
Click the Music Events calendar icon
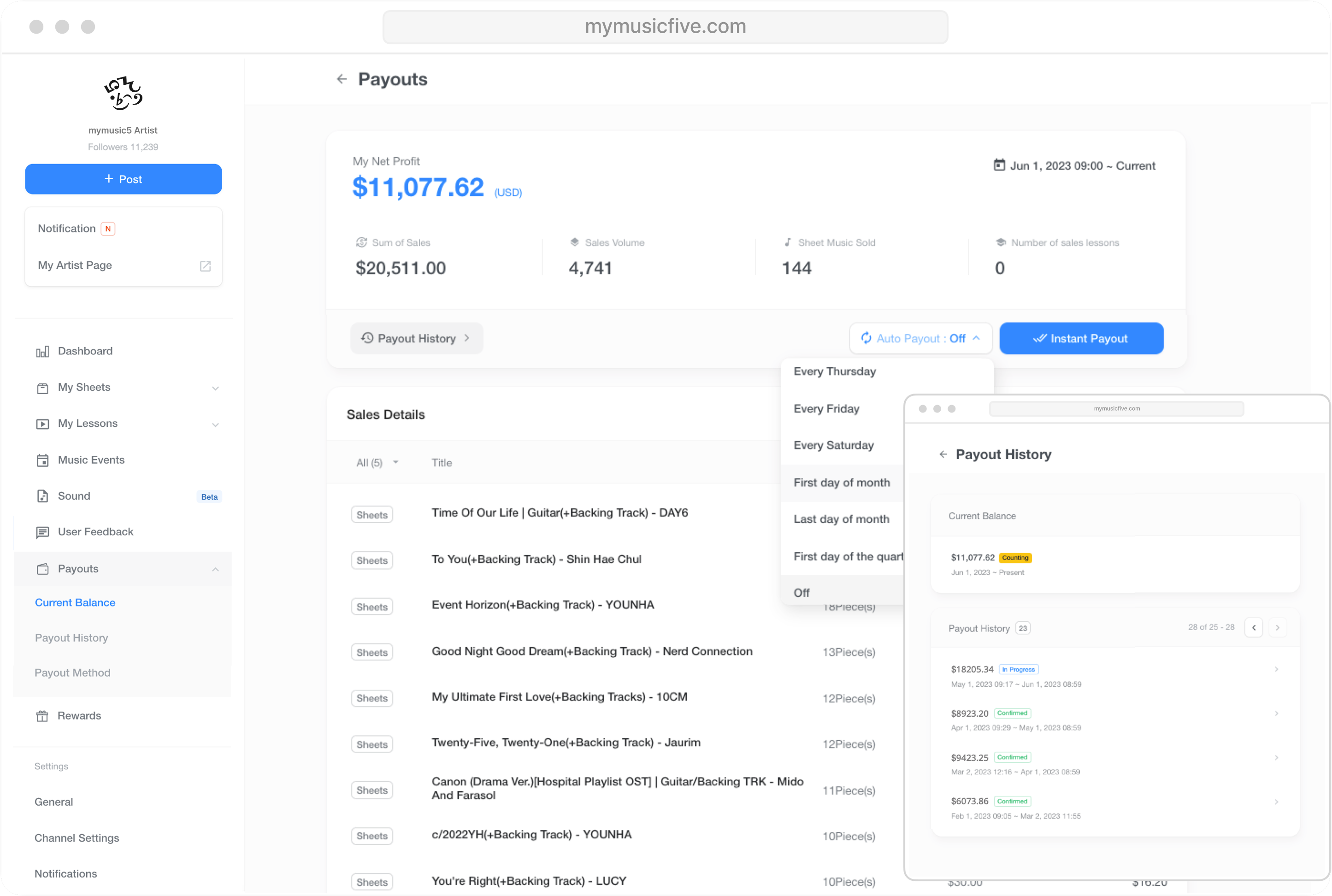(x=42, y=460)
